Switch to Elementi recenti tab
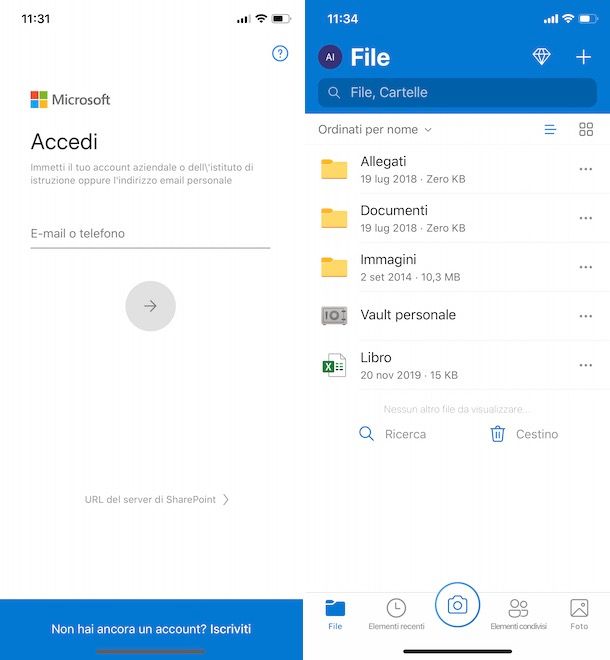This screenshot has width=610, height=660. pos(396,615)
